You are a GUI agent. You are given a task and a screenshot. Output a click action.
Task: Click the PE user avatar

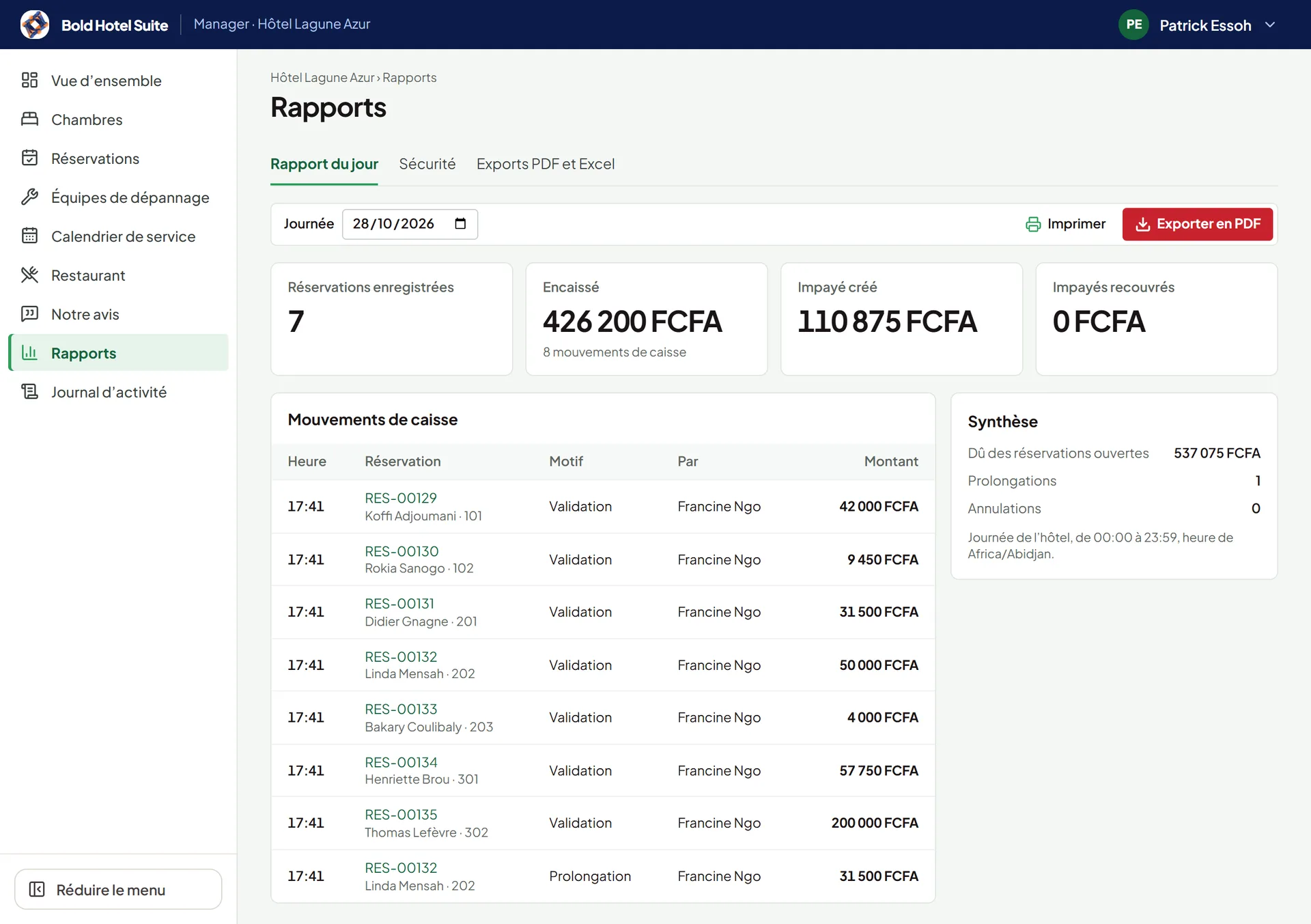[1133, 25]
